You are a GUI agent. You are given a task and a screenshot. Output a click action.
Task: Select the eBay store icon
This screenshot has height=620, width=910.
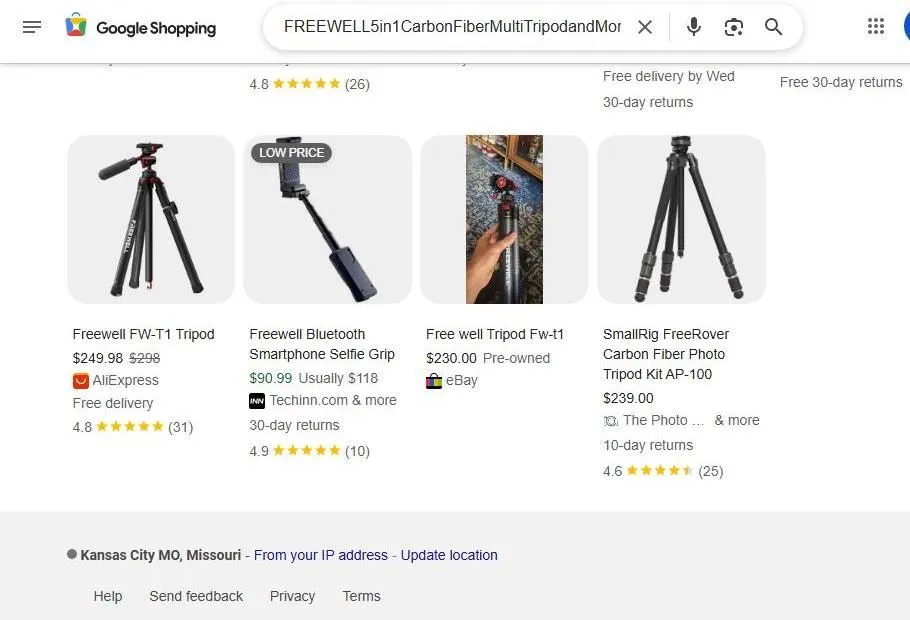click(432, 380)
